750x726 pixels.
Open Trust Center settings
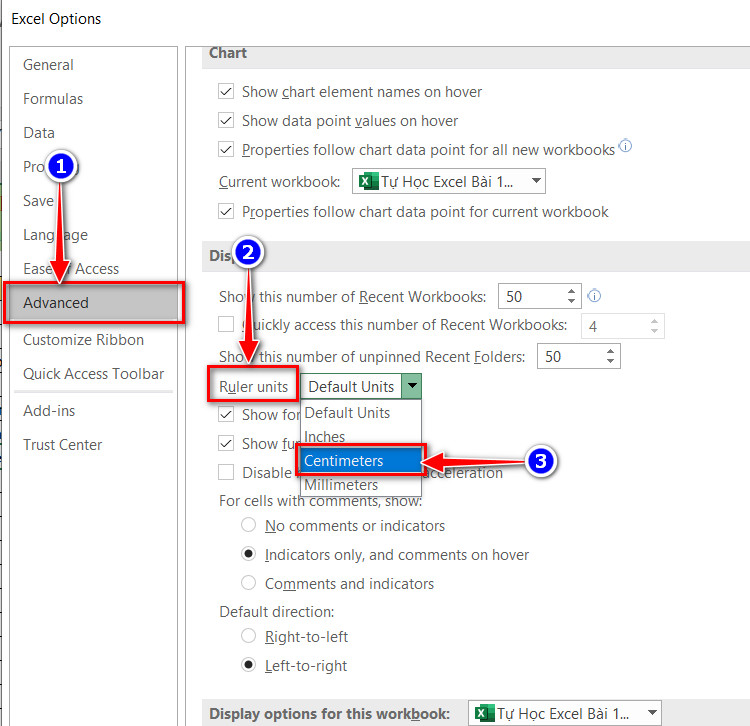62,445
